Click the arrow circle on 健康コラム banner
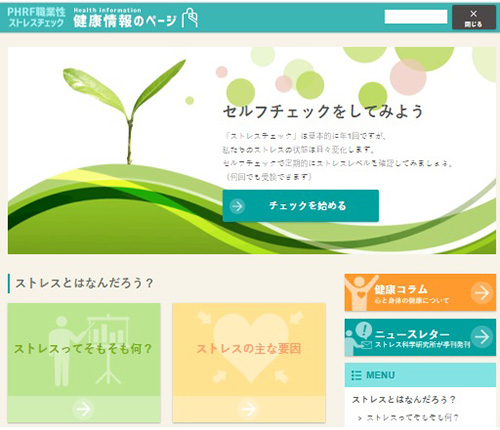The width and height of the screenshot is (500, 430). (x=482, y=293)
